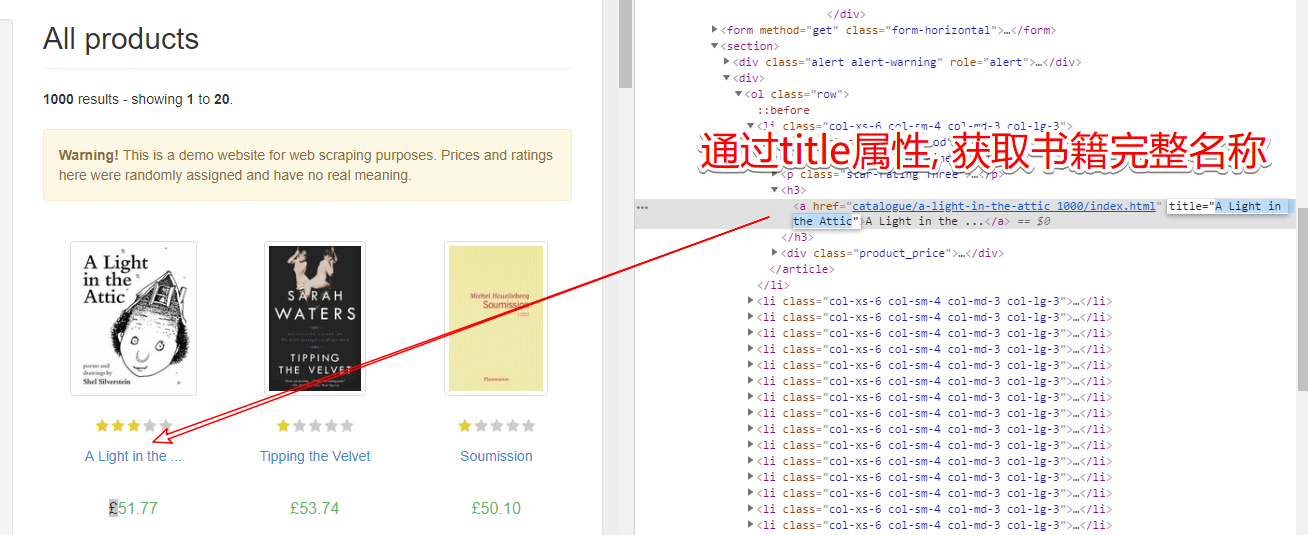
Task: Click the 'A Light in the ...' title link
Action: click(133, 456)
